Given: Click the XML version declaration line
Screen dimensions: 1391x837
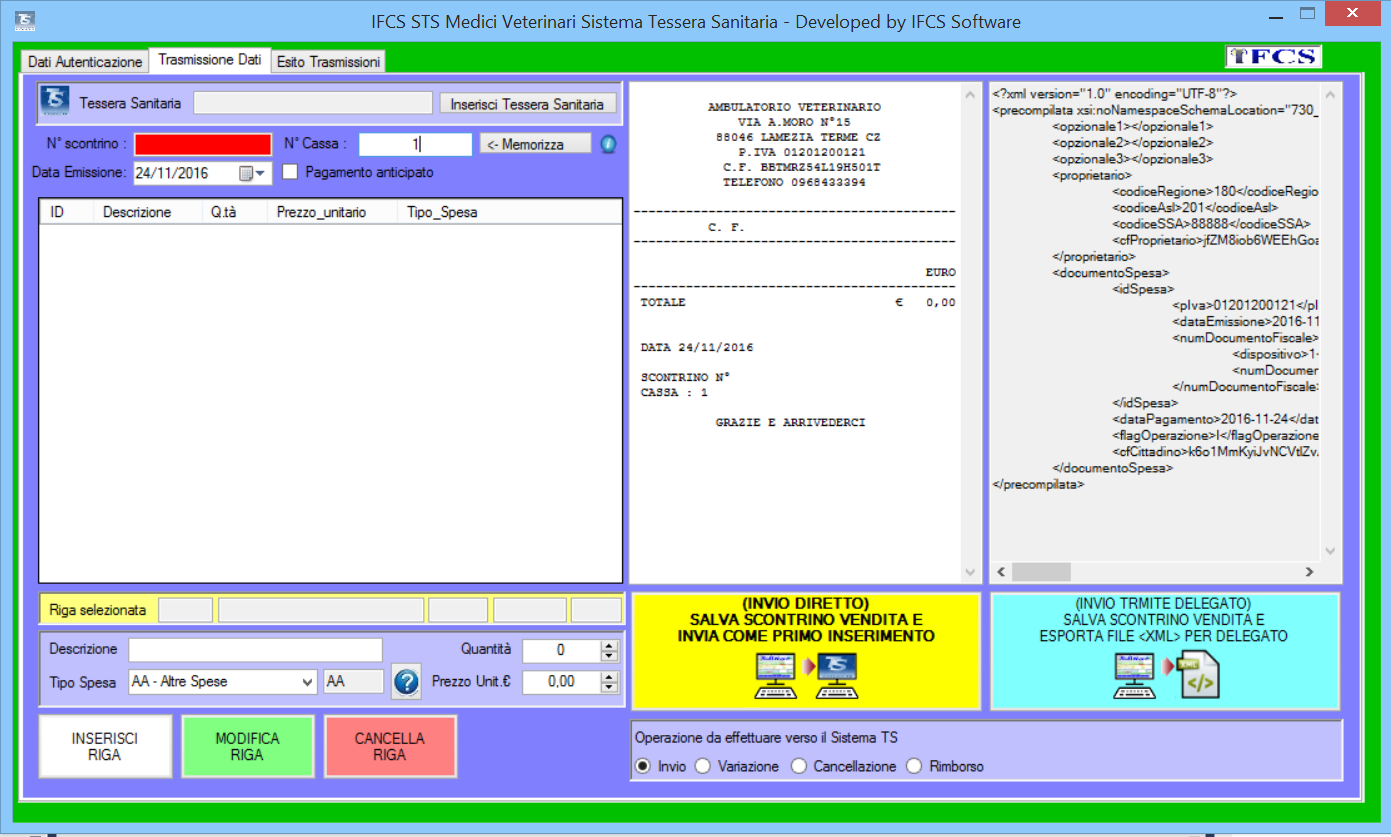Looking at the screenshot, I should [1115, 93].
